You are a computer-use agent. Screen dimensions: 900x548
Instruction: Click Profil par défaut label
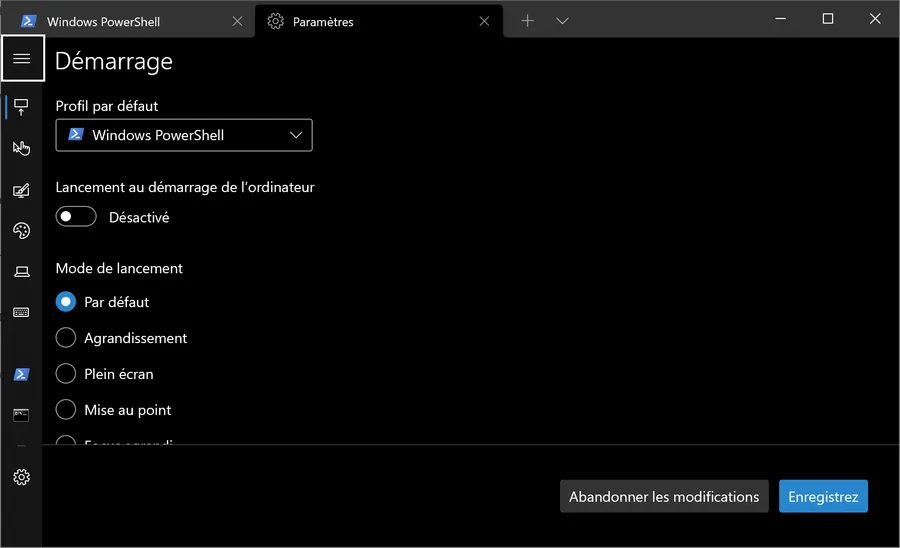pos(107,106)
